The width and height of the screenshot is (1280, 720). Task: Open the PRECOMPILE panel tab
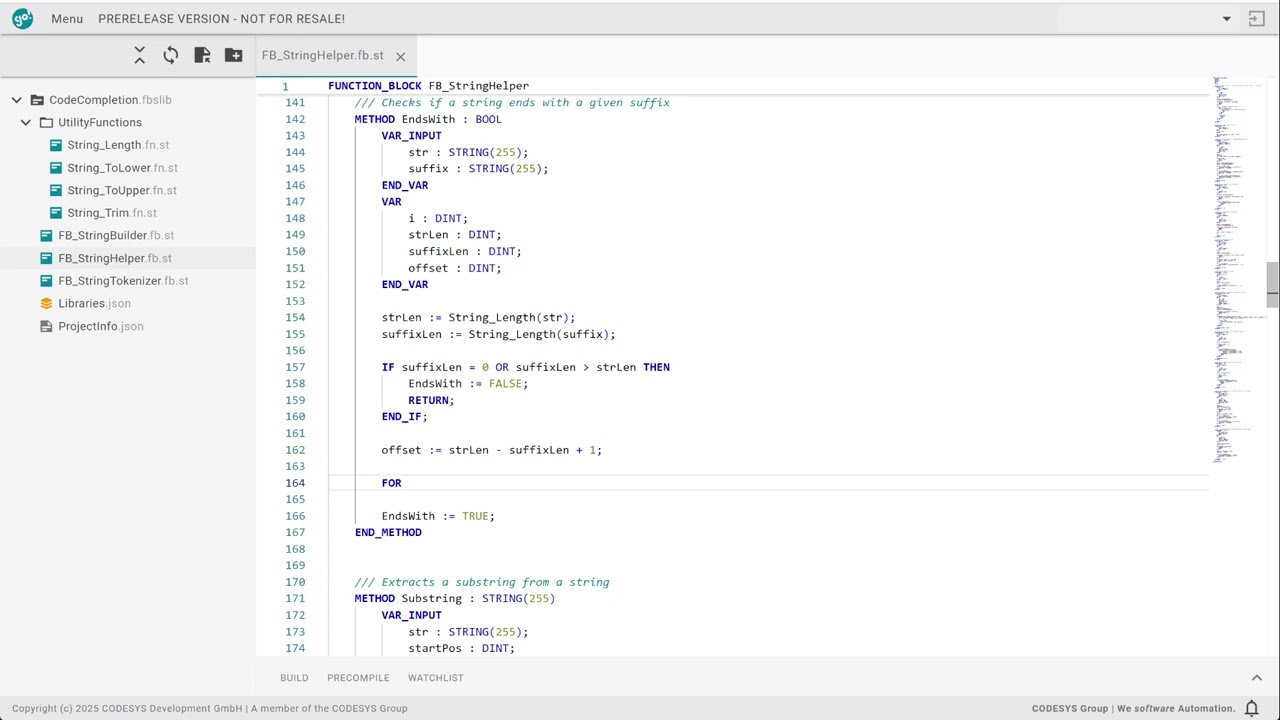358,678
